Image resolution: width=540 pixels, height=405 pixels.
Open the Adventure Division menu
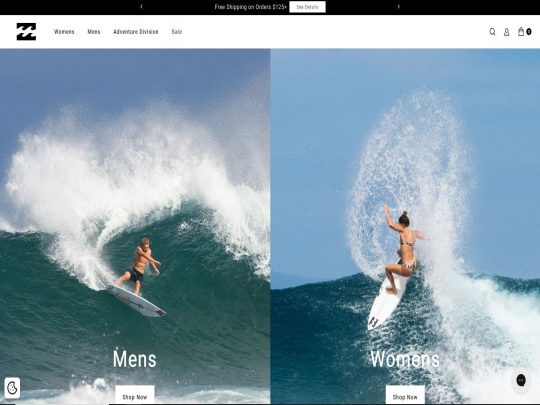click(136, 32)
